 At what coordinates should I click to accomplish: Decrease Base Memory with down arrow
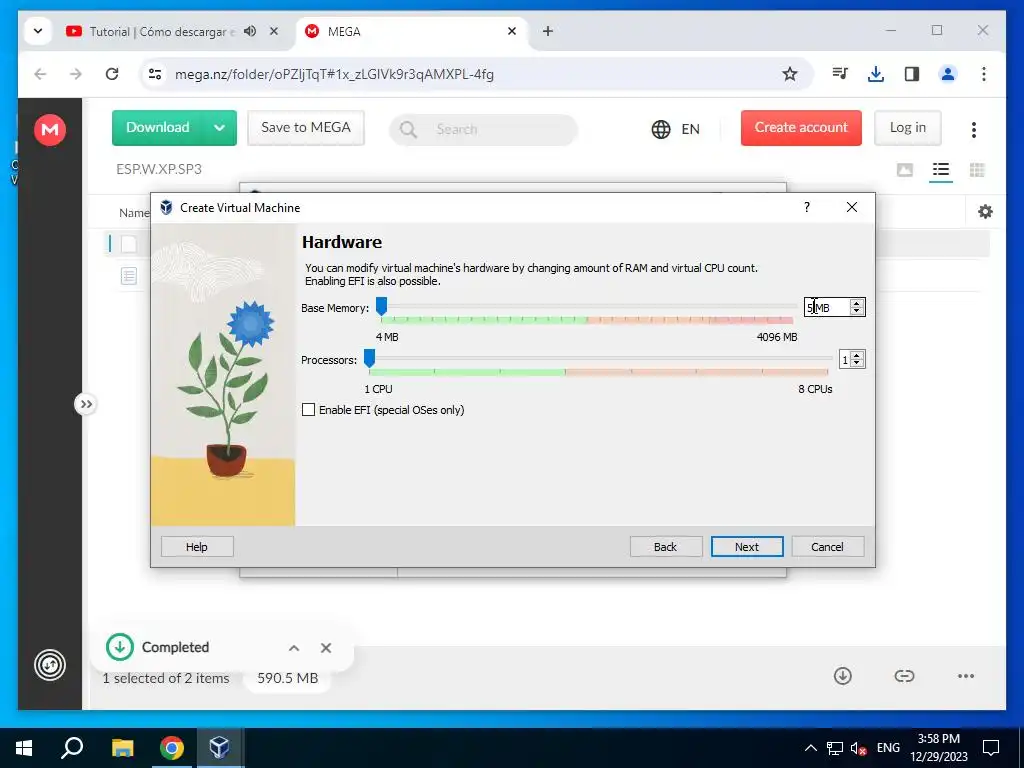[x=857, y=312]
